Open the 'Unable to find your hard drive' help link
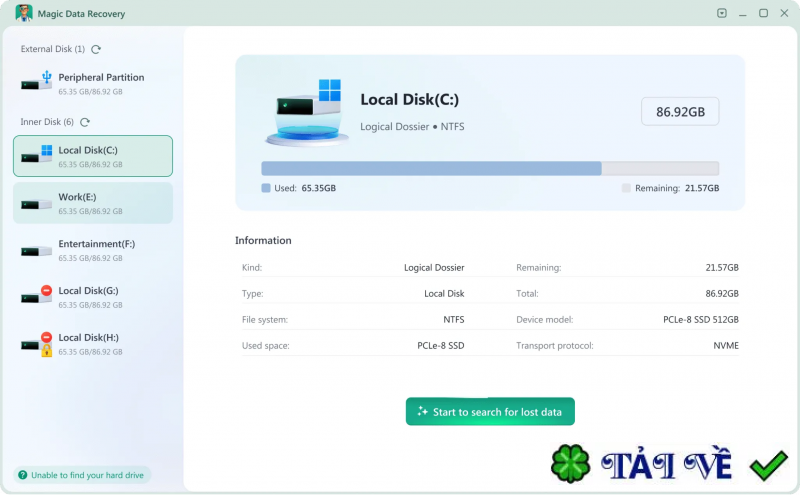This screenshot has width=800, height=495. click(82, 475)
